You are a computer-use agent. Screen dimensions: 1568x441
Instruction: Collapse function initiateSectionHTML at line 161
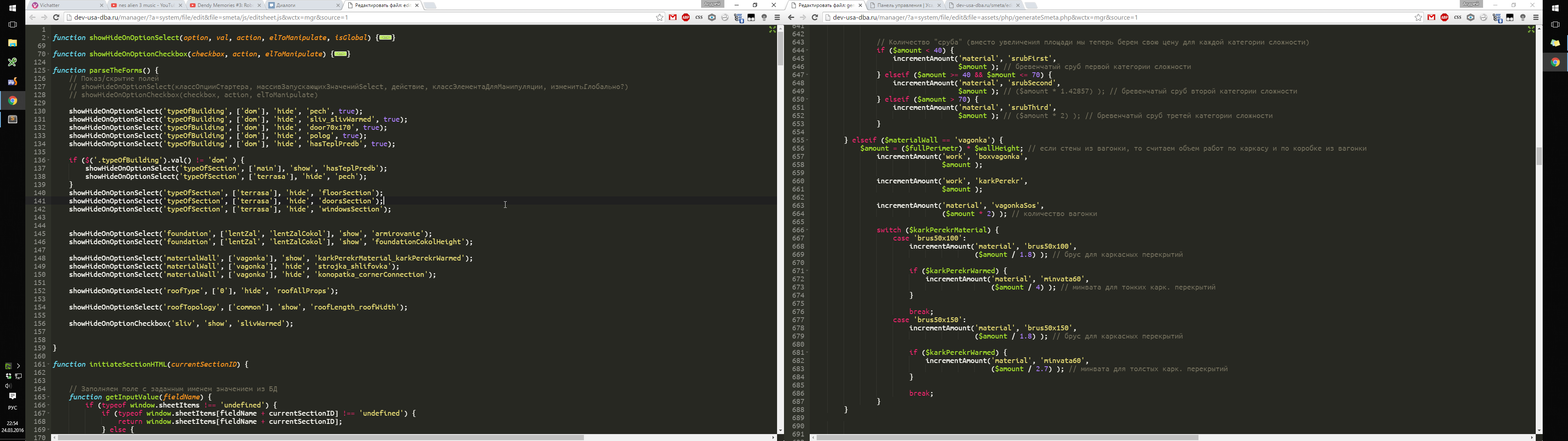coord(48,364)
